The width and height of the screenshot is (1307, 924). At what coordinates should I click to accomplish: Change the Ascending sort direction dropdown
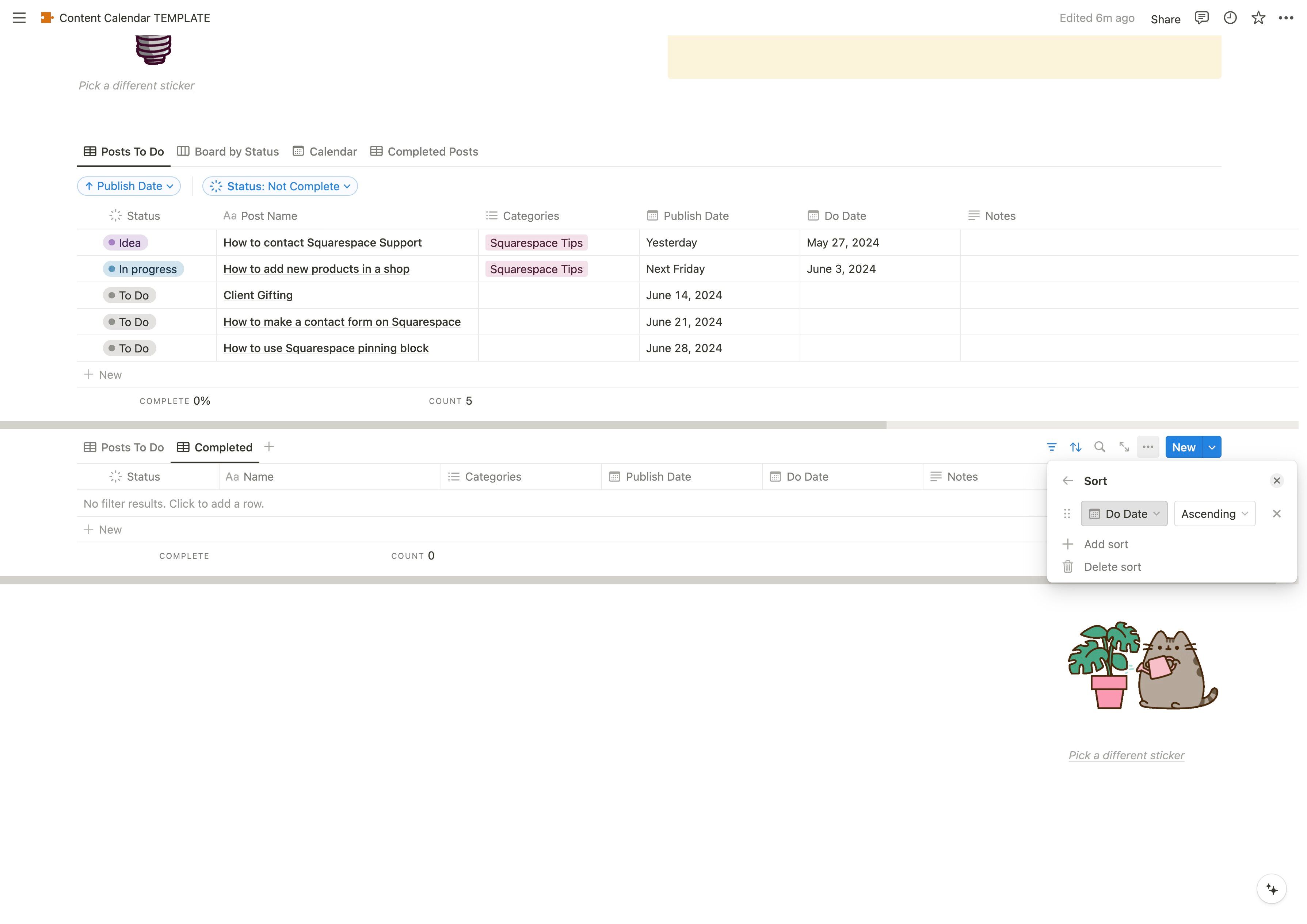coord(1214,513)
